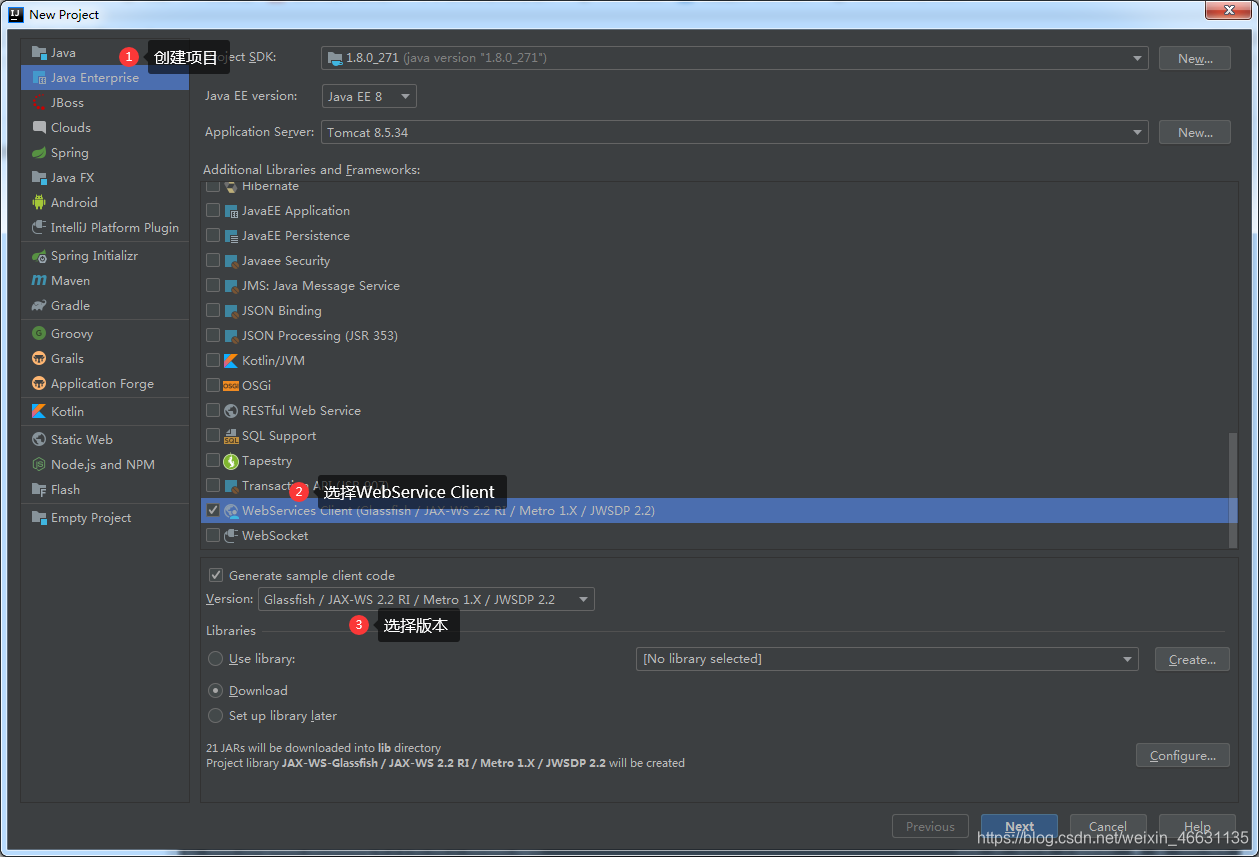Screen dimensions: 1259x857
Task: Pick Grails from the sidebar
Action: (x=67, y=358)
